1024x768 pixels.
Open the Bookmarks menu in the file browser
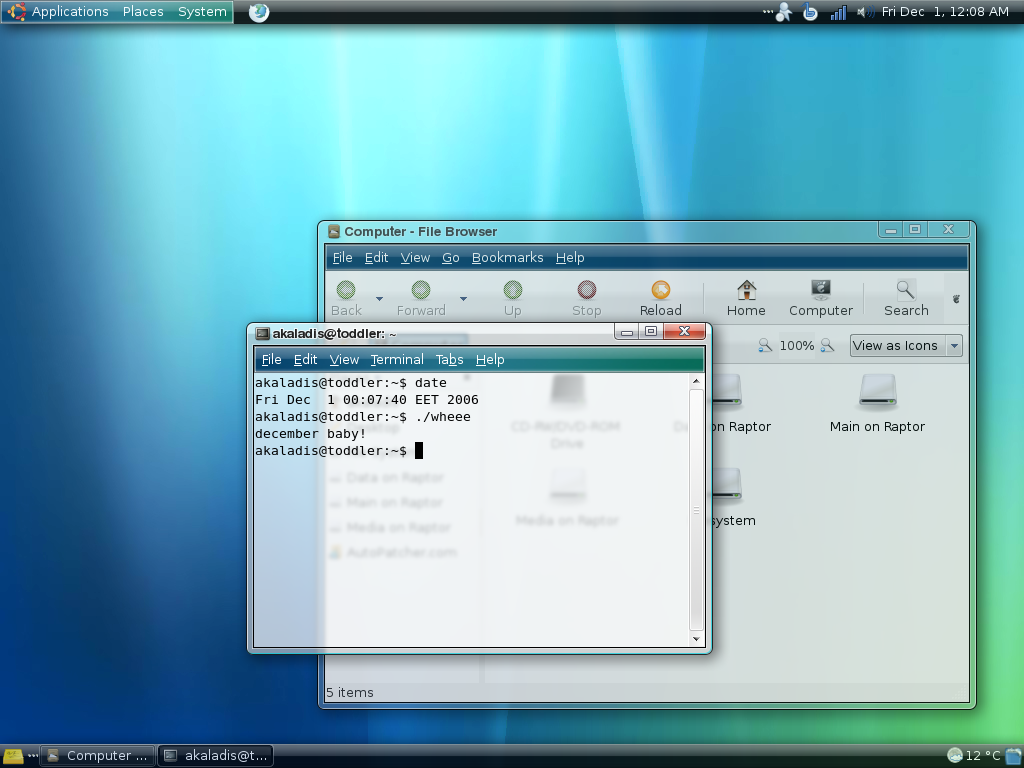coord(507,257)
